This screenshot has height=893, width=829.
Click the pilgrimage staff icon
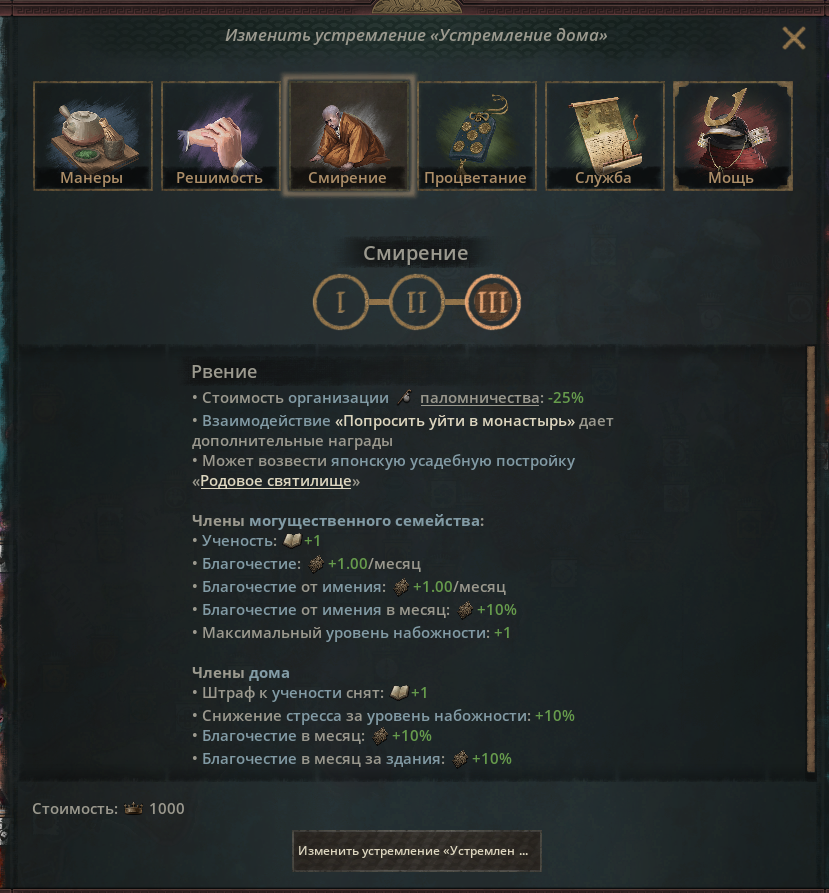pos(404,398)
